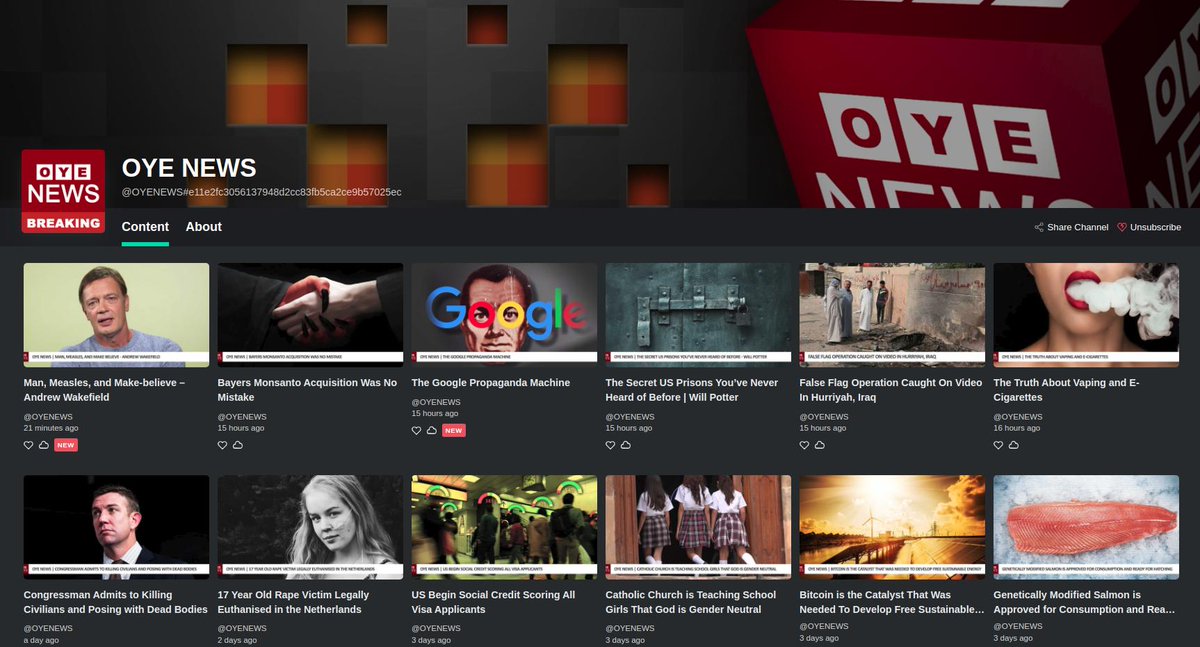This screenshot has width=1200, height=647.
Task: Click @OYENEWS under Google Propaganda Machine
Action: 436,403
